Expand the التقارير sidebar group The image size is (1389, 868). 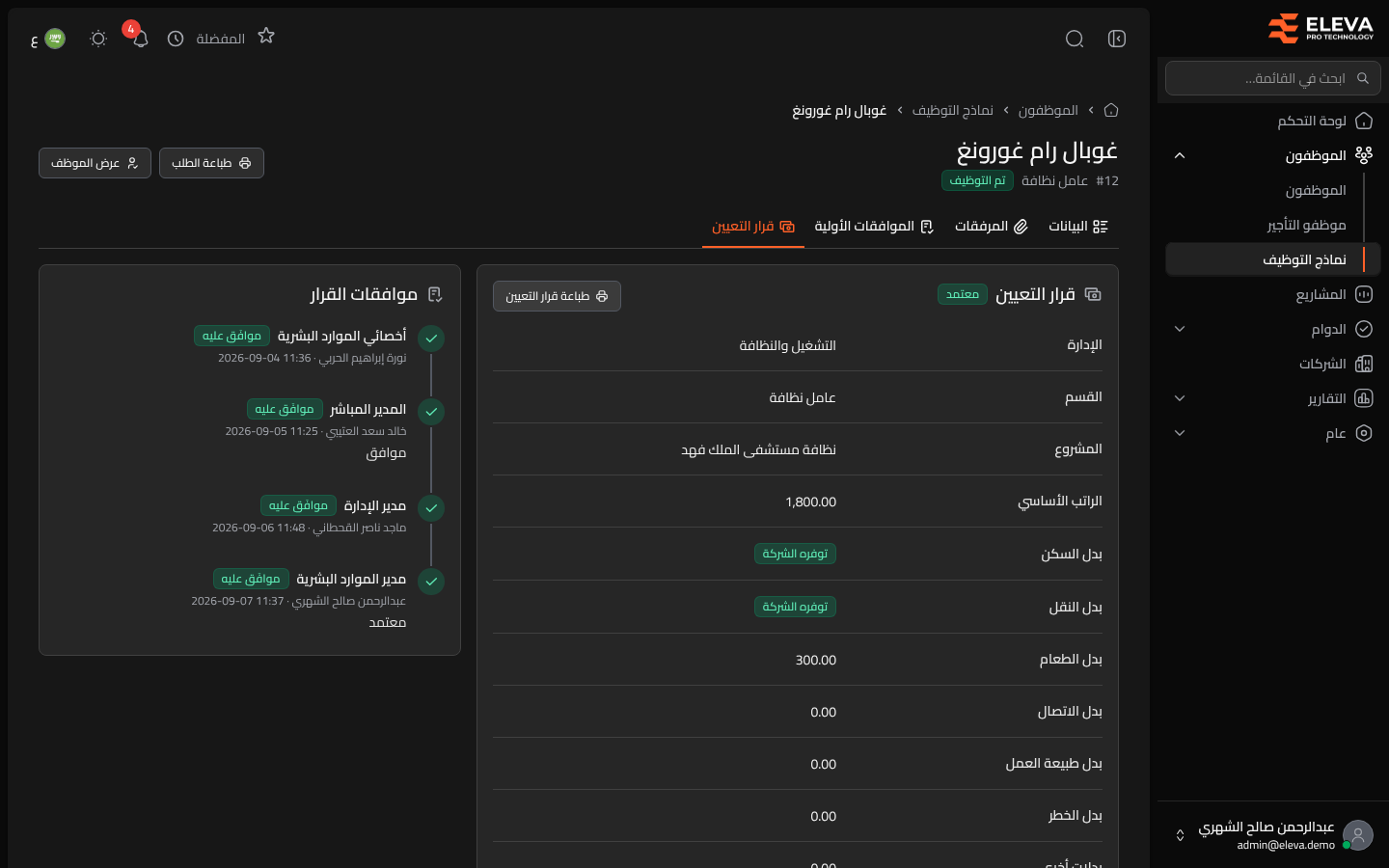[1180, 398]
